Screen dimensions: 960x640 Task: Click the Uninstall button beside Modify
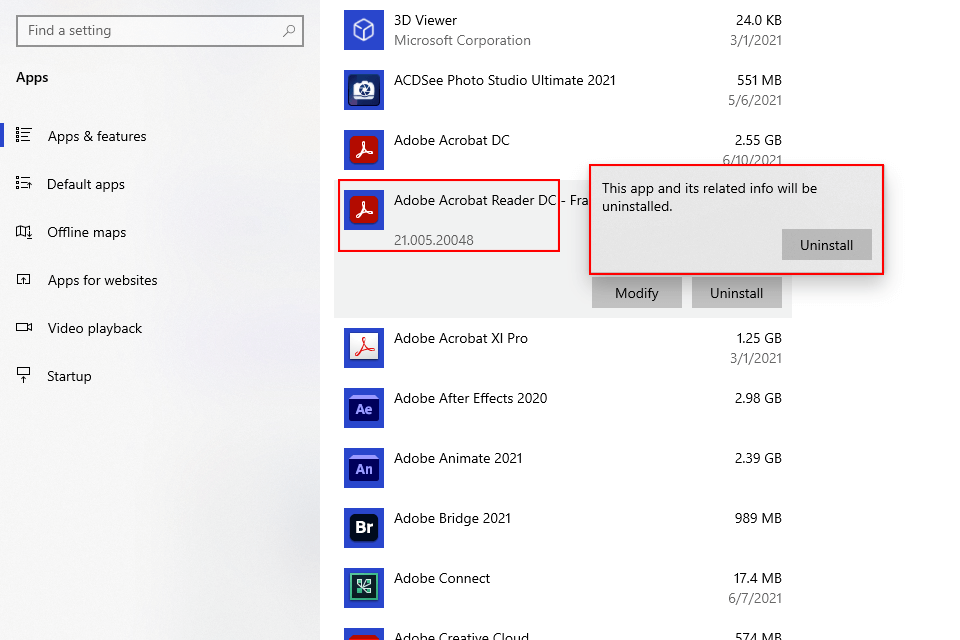point(737,293)
